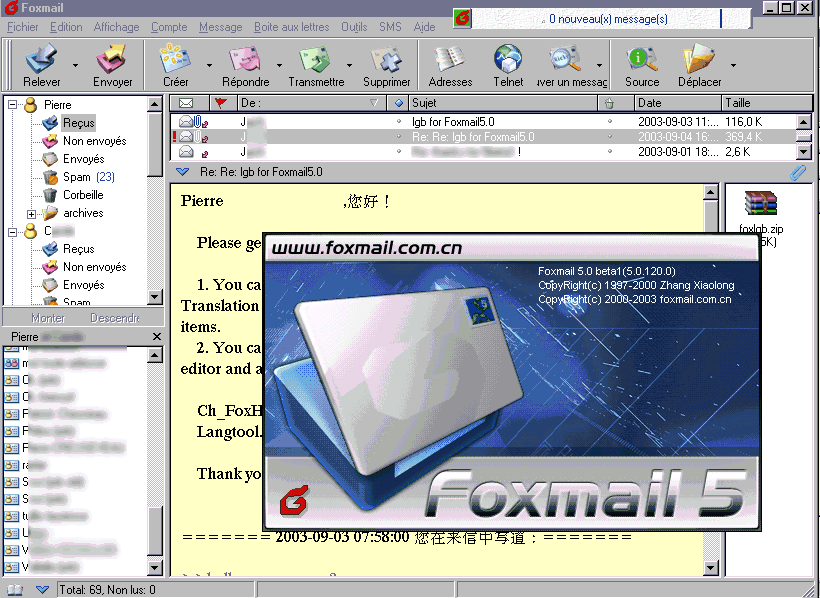820x598 pixels.
Task: Open Envoyés folder under Pierre
Action: [x=84, y=159]
